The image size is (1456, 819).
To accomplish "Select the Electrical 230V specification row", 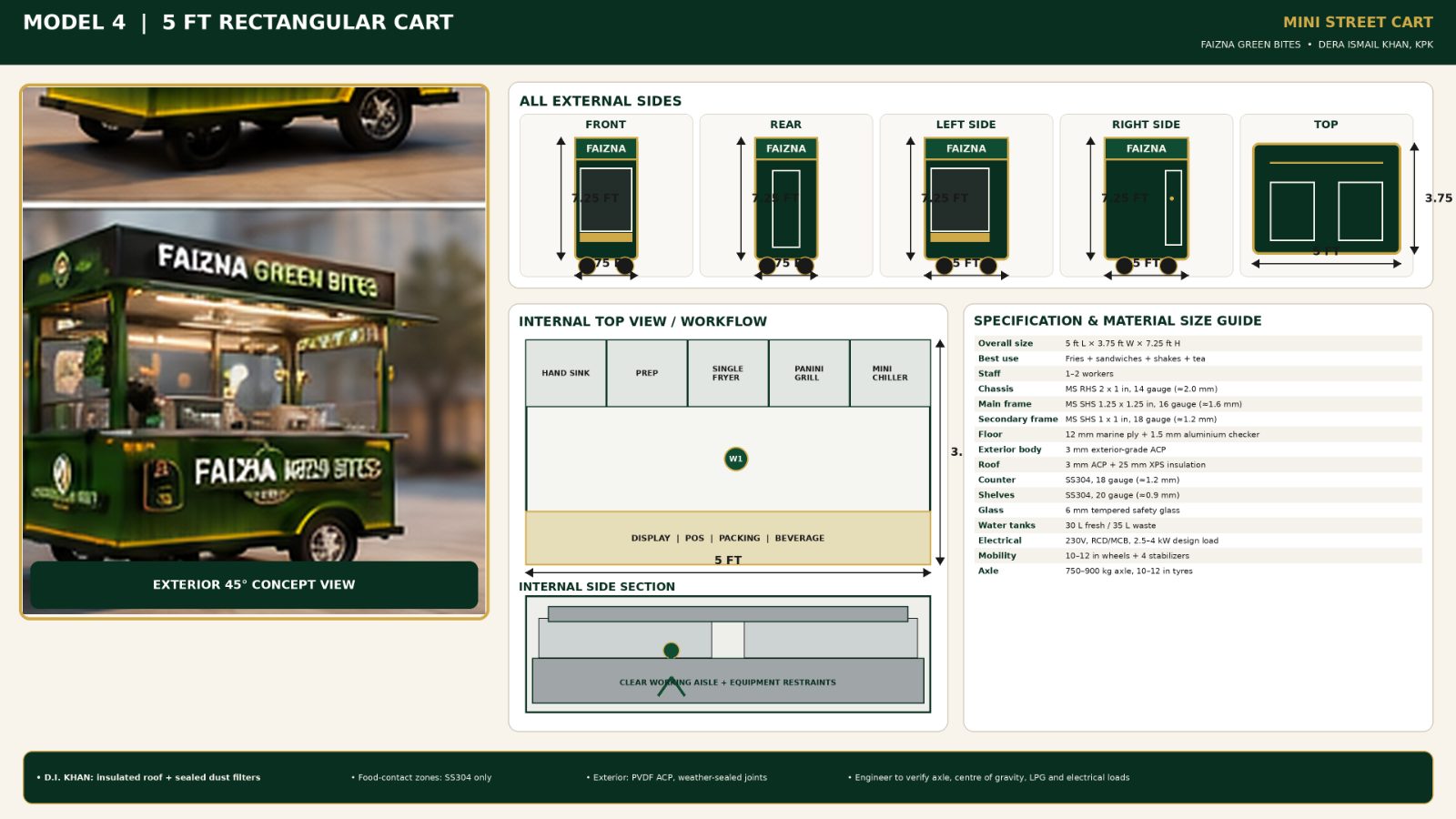I will (1198, 541).
